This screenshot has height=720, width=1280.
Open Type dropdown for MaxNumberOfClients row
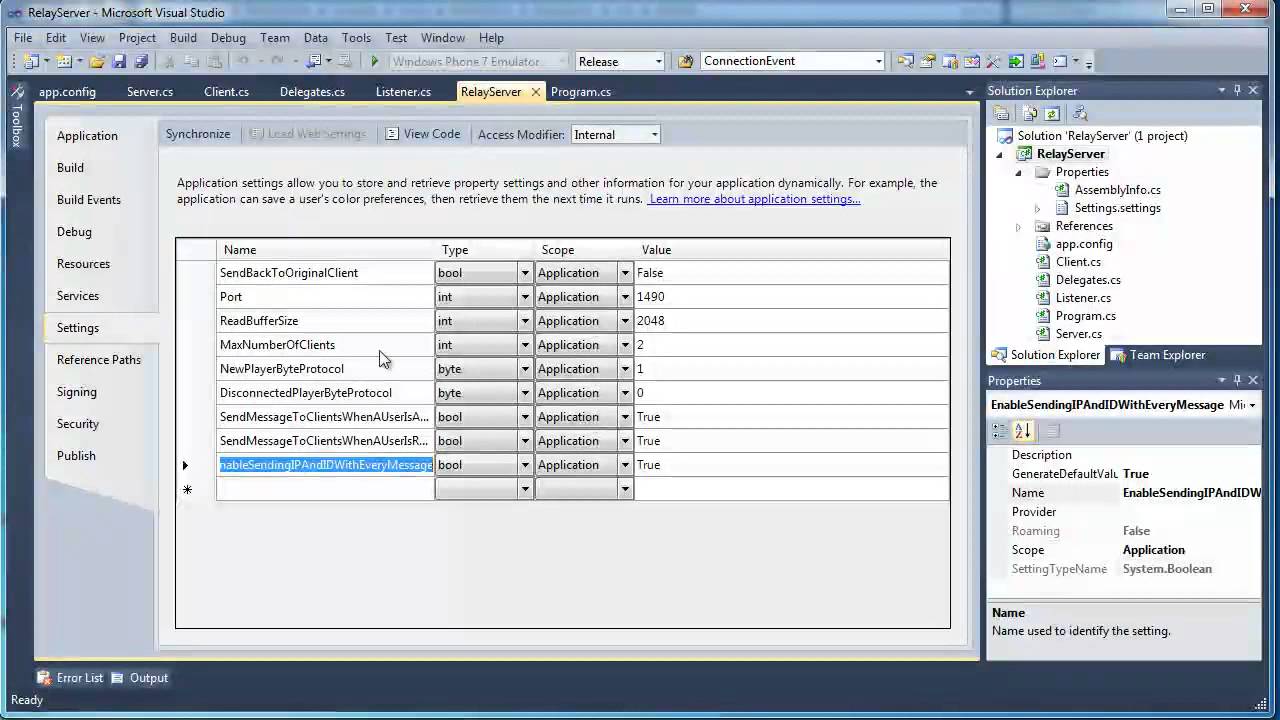(x=524, y=345)
